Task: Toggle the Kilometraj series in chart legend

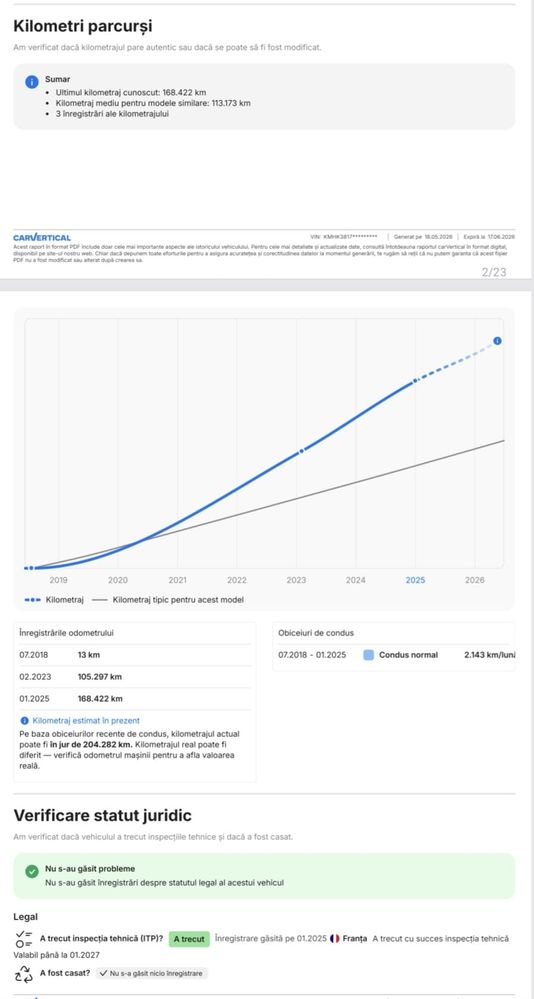Action: tap(54, 600)
